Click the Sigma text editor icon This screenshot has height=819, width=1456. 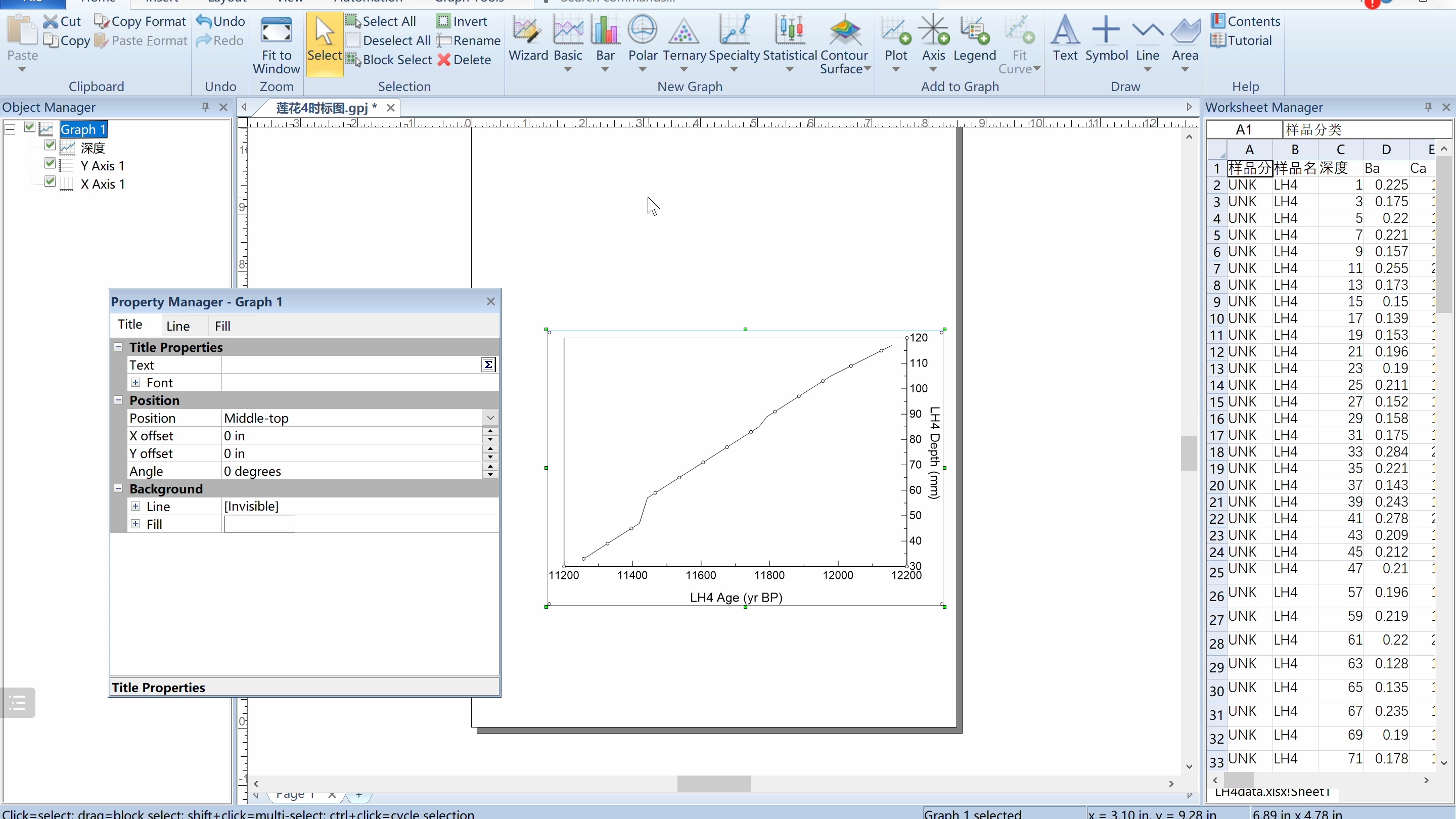pyautogui.click(x=488, y=365)
